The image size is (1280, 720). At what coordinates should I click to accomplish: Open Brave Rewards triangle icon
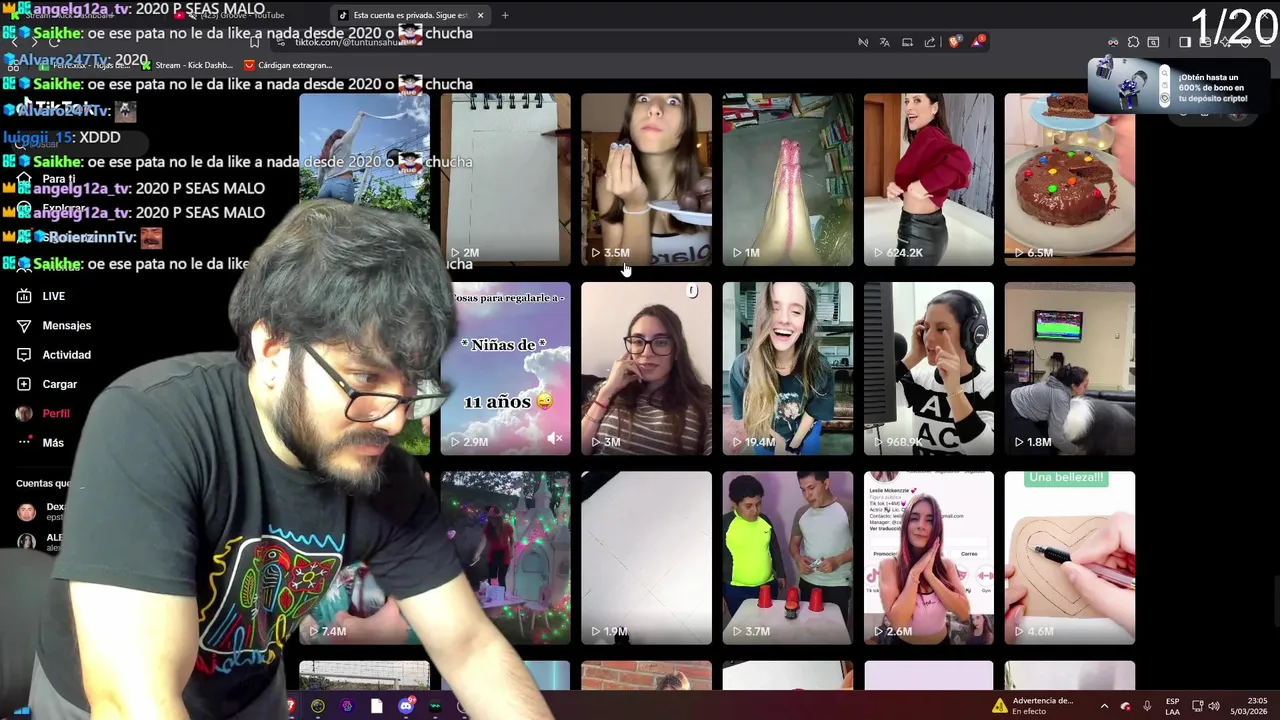tap(979, 42)
